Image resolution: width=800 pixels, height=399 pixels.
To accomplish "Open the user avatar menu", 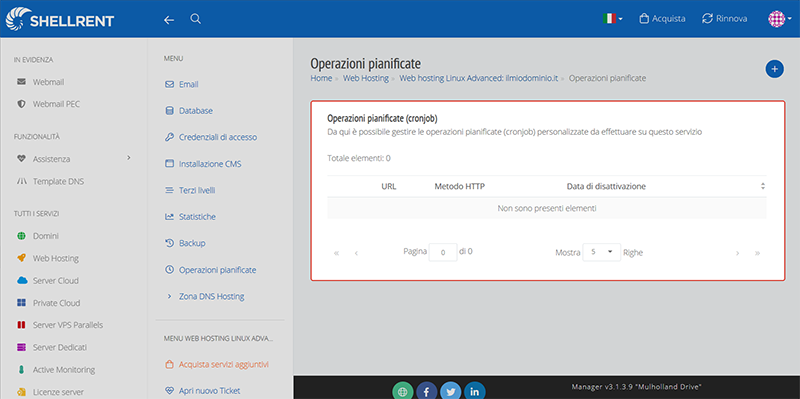I will [777, 19].
